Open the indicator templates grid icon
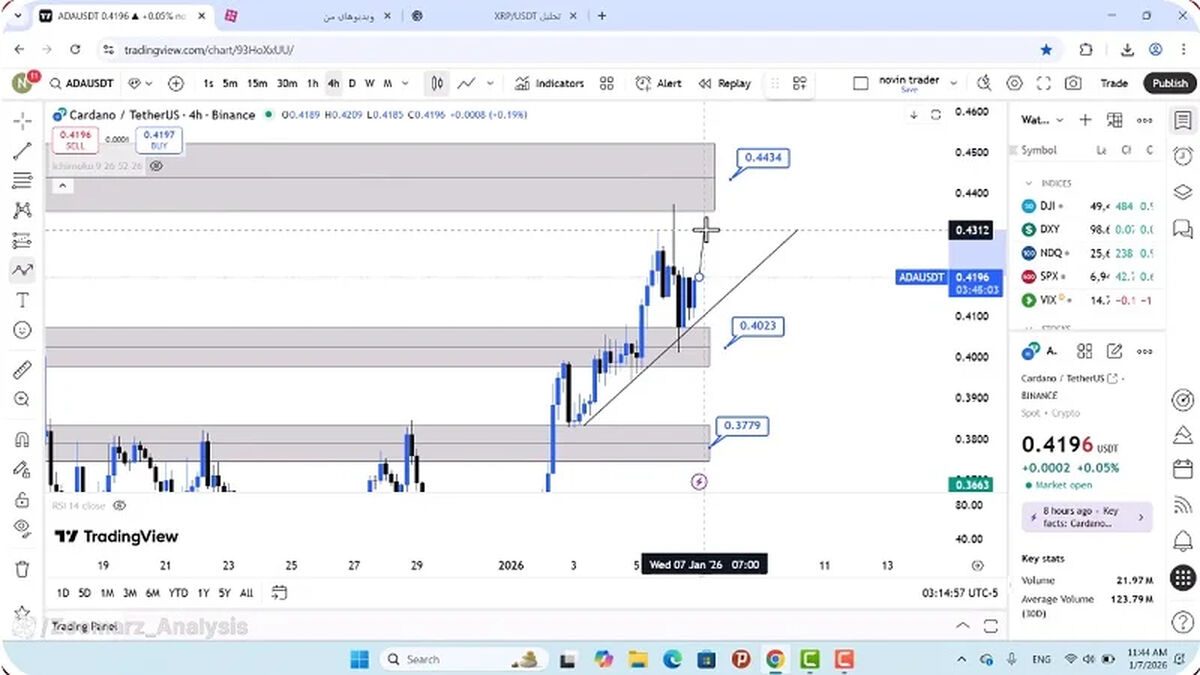The width and height of the screenshot is (1200, 675). point(606,83)
